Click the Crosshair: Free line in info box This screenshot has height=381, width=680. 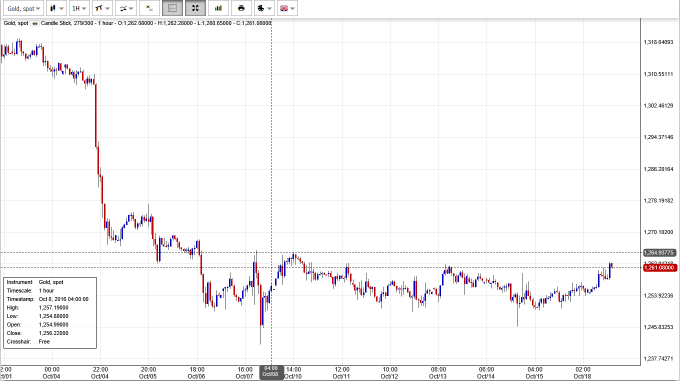point(29,342)
